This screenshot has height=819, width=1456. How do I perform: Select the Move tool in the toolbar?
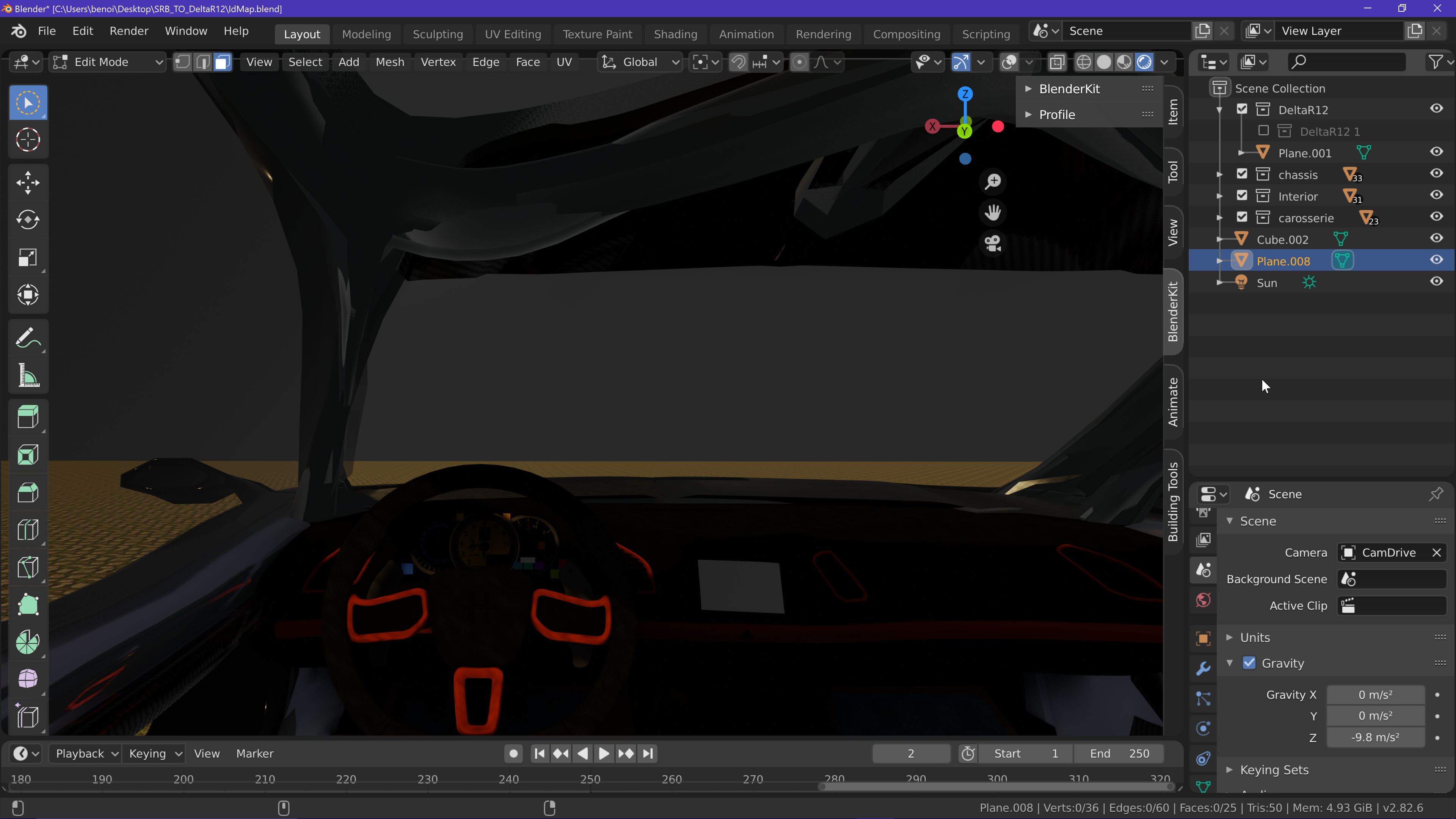coord(28,182)
